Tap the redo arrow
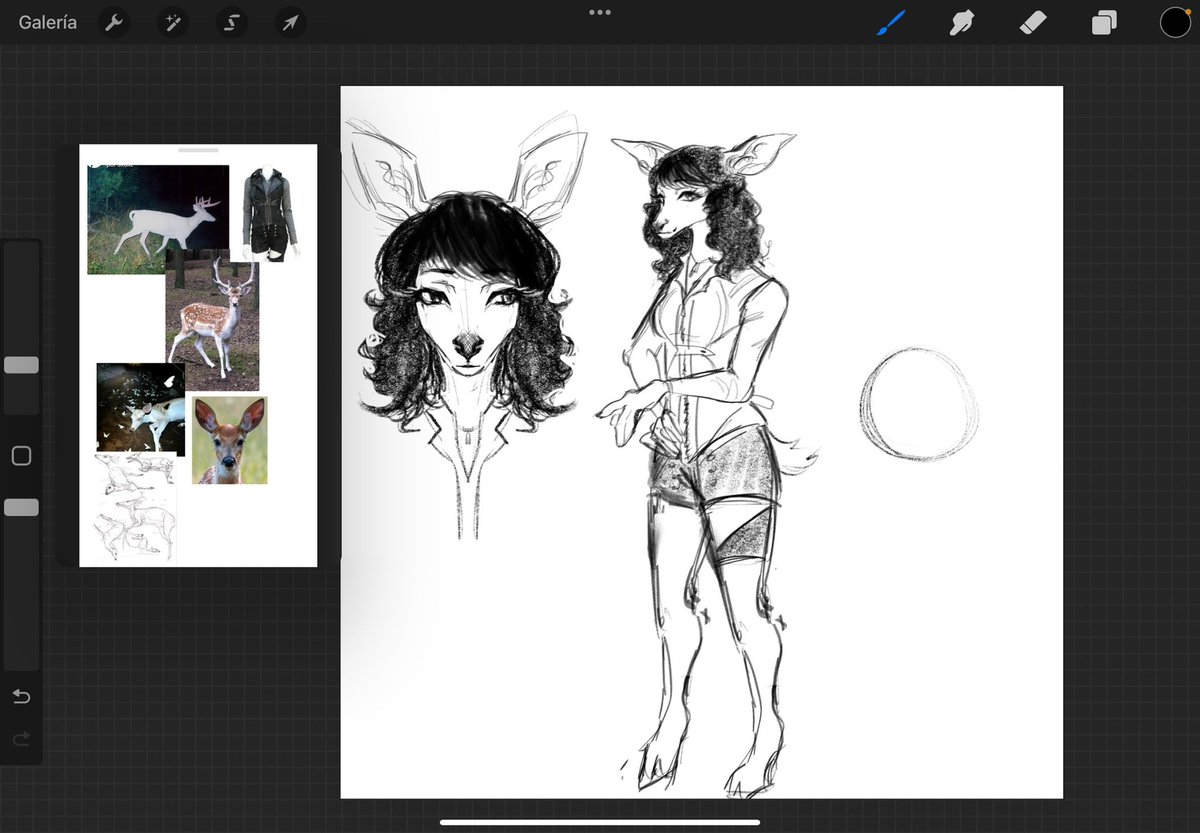 [x=21, y=740]
